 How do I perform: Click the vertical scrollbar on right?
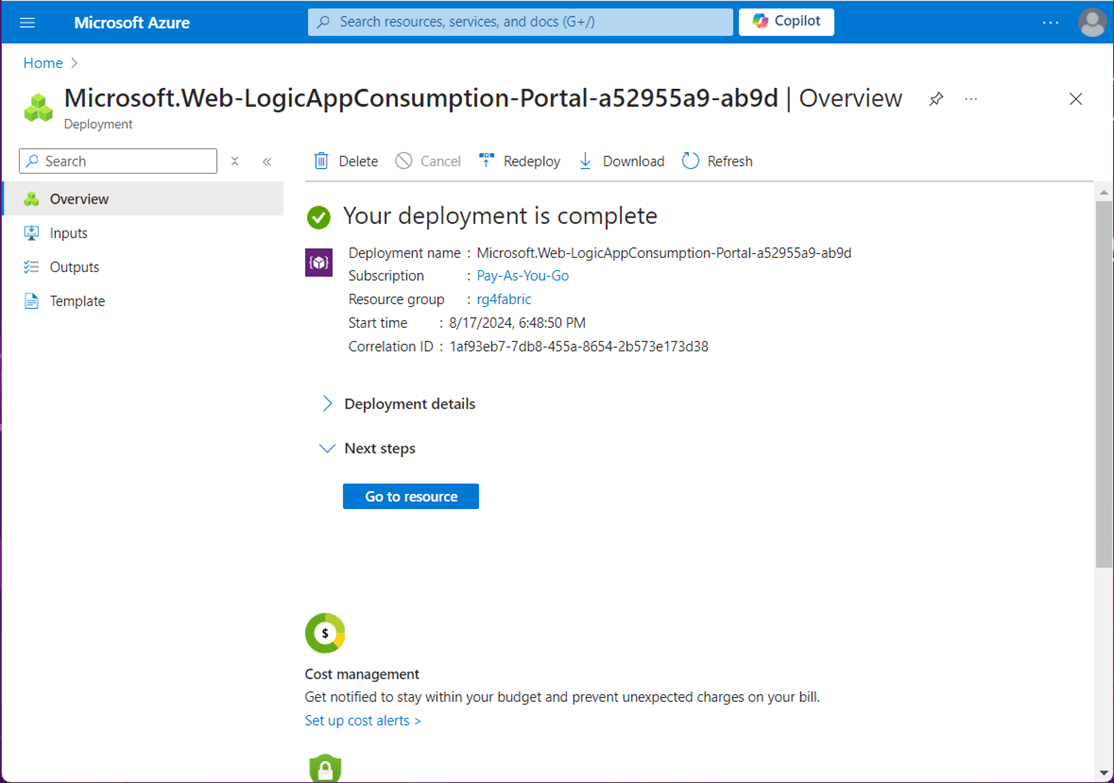coord(1103,380)
